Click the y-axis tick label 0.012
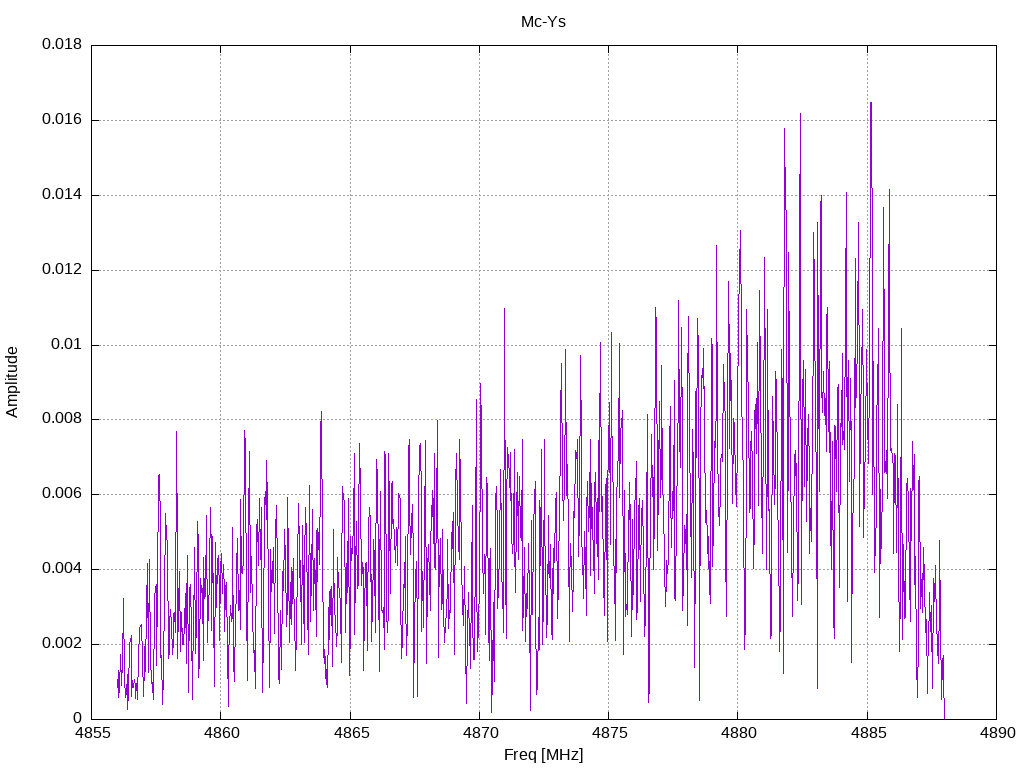 pos(62,269)
